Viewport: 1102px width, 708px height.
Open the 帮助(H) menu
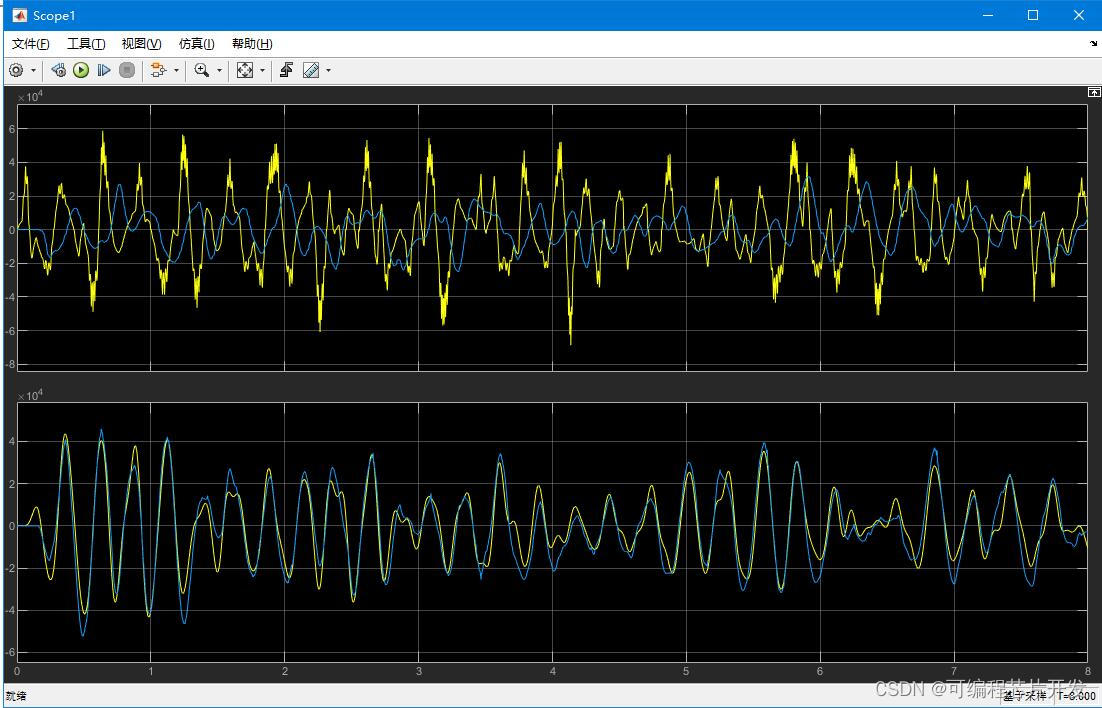(x=251, y=44)
